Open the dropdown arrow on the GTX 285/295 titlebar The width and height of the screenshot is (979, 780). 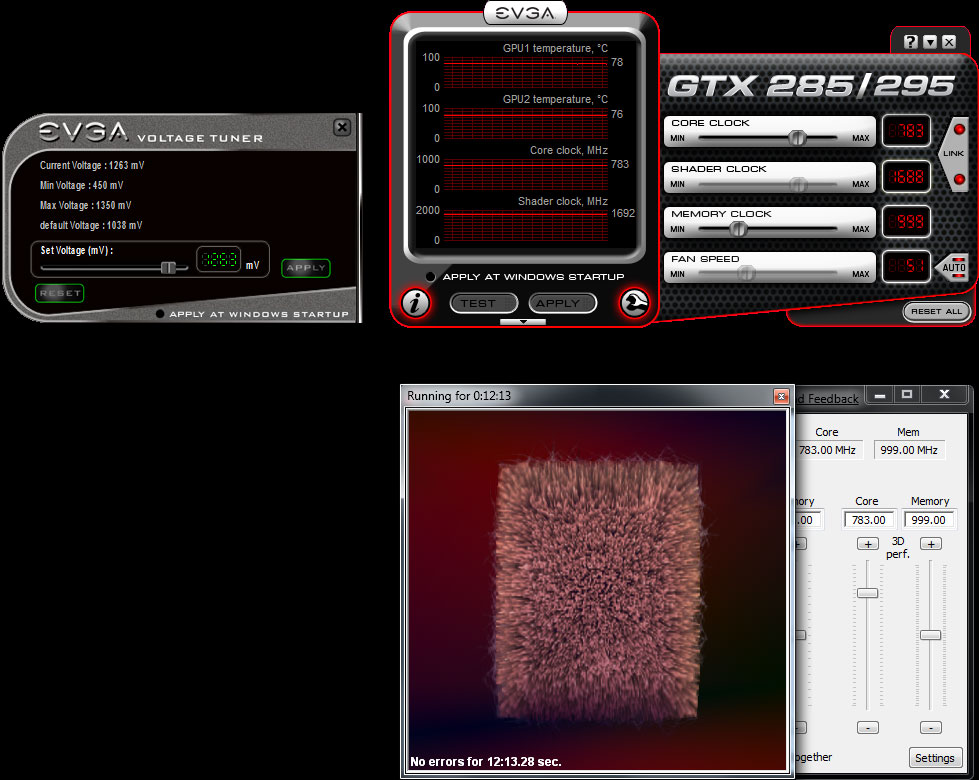point(930,41)
